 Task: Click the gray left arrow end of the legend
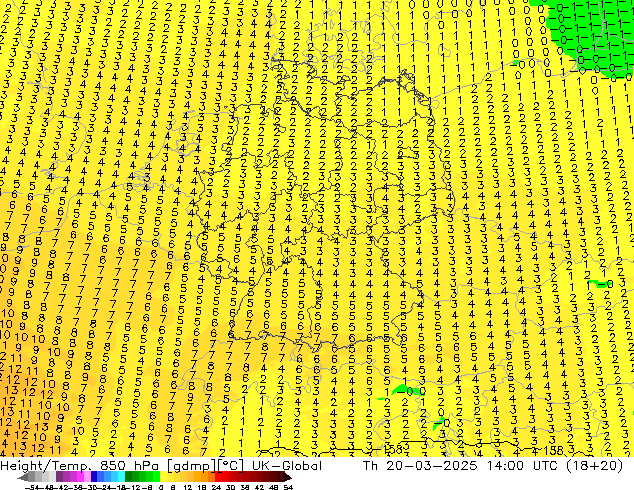coord(23,477)
